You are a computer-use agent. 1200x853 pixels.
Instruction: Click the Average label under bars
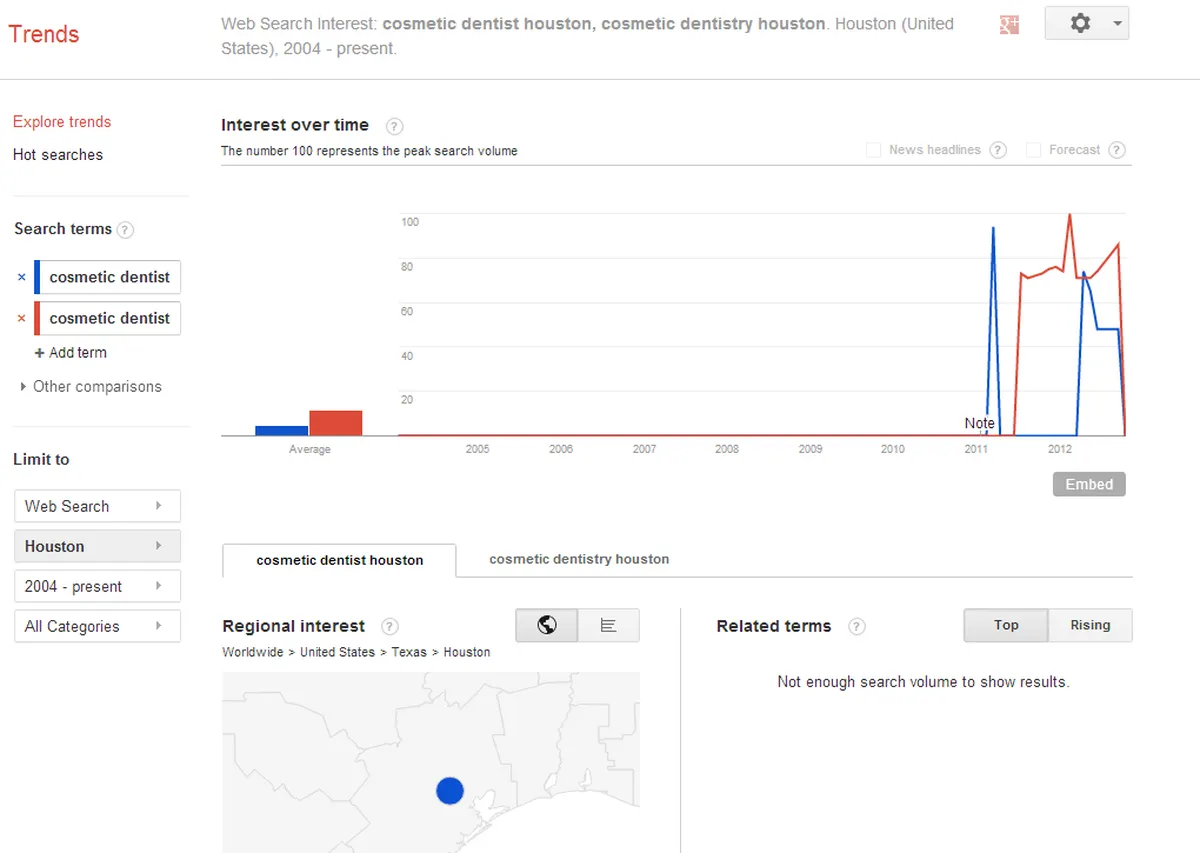click(310, 450)
